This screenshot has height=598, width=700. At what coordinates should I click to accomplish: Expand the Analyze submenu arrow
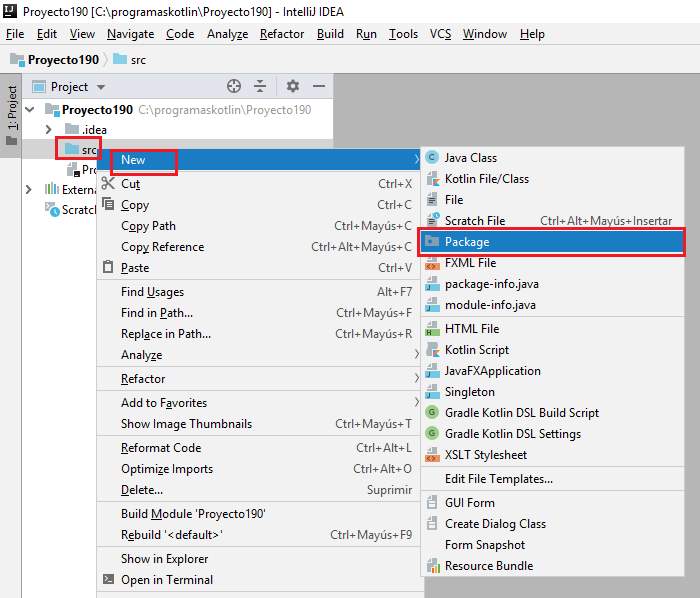pyautogui.click(x=416, y=354)
